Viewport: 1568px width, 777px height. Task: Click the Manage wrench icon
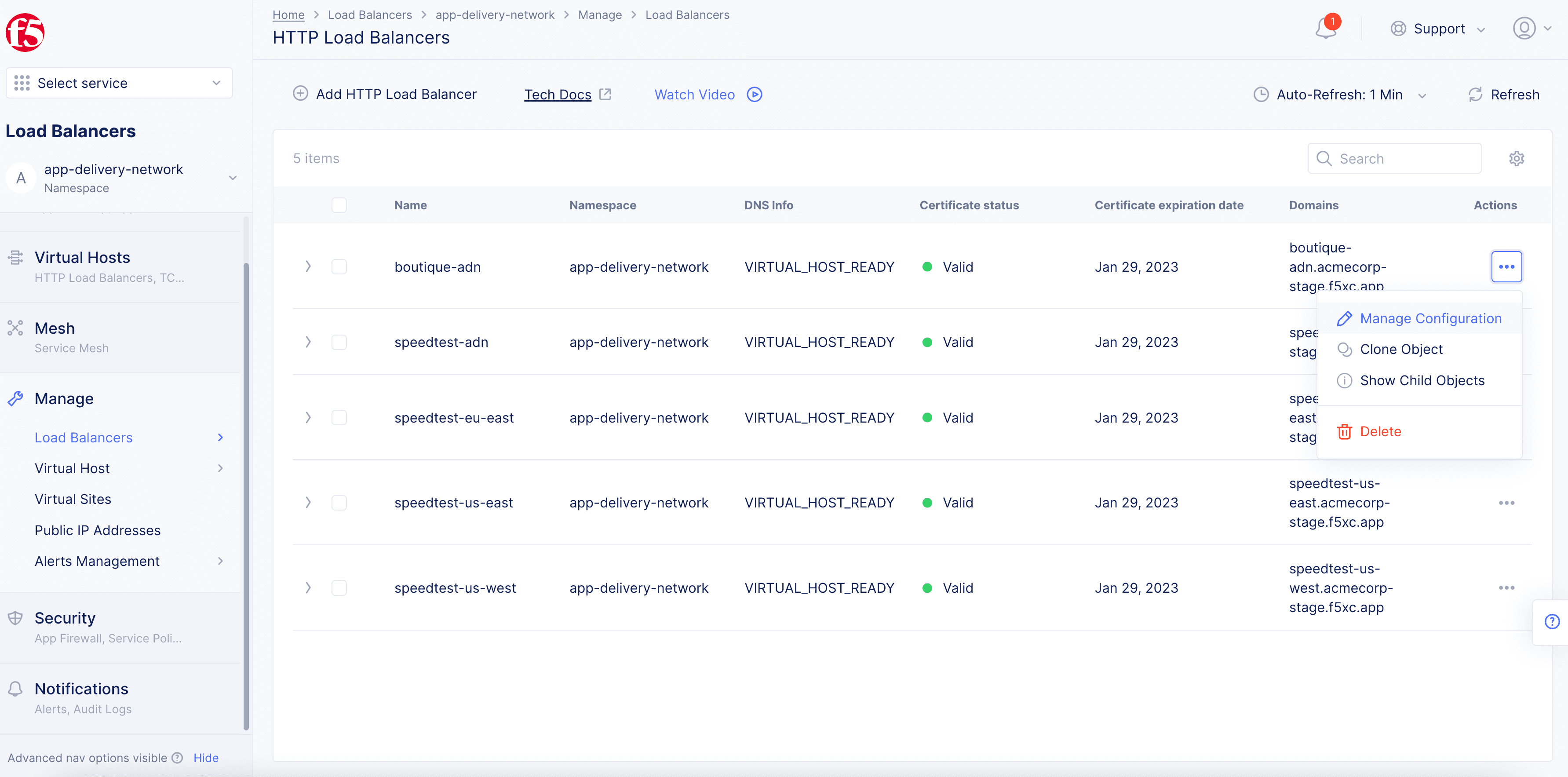coord(15,399)
